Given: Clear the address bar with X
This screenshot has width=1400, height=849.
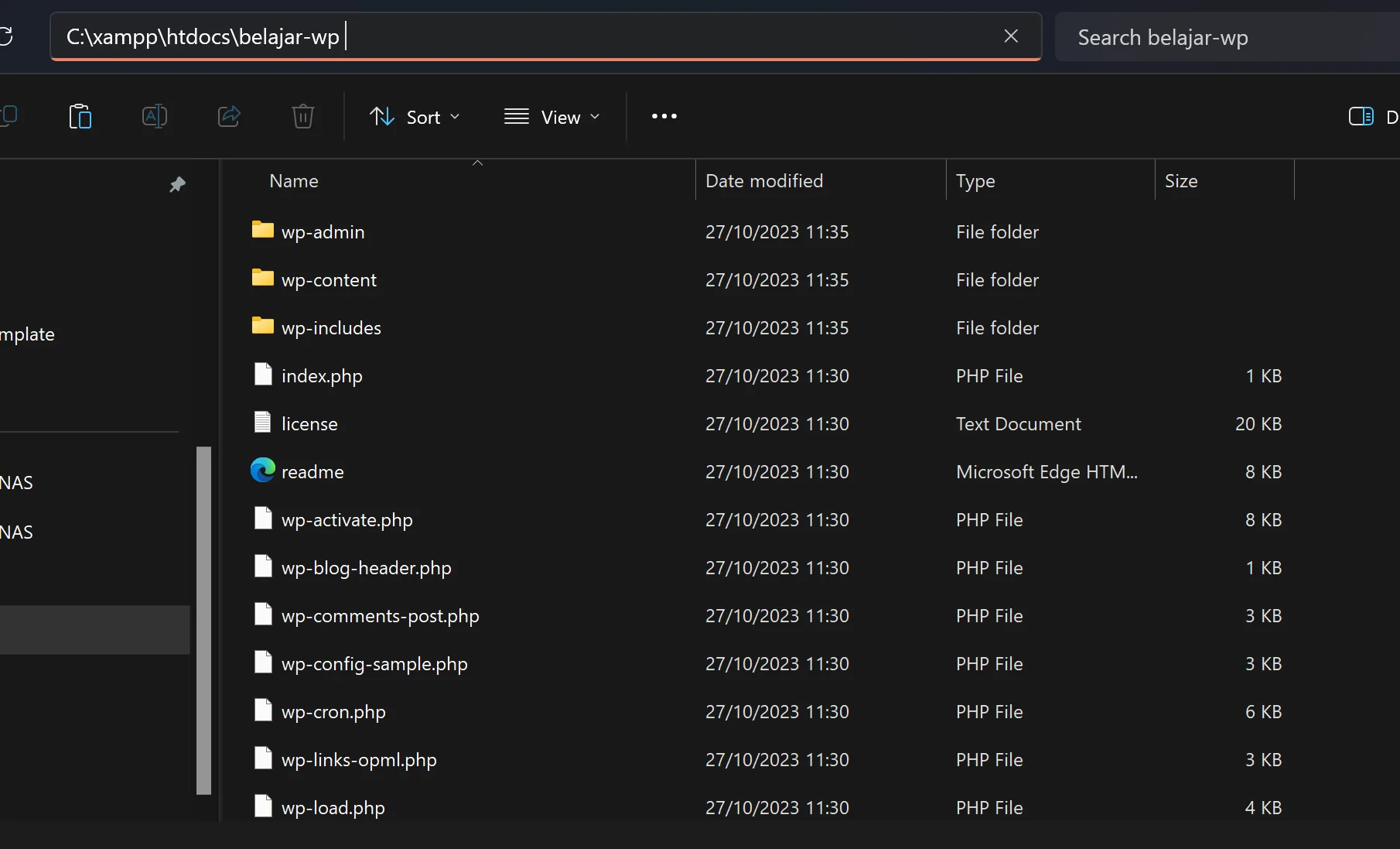Looking at the screenshot, I should (x=1011, y=36).
